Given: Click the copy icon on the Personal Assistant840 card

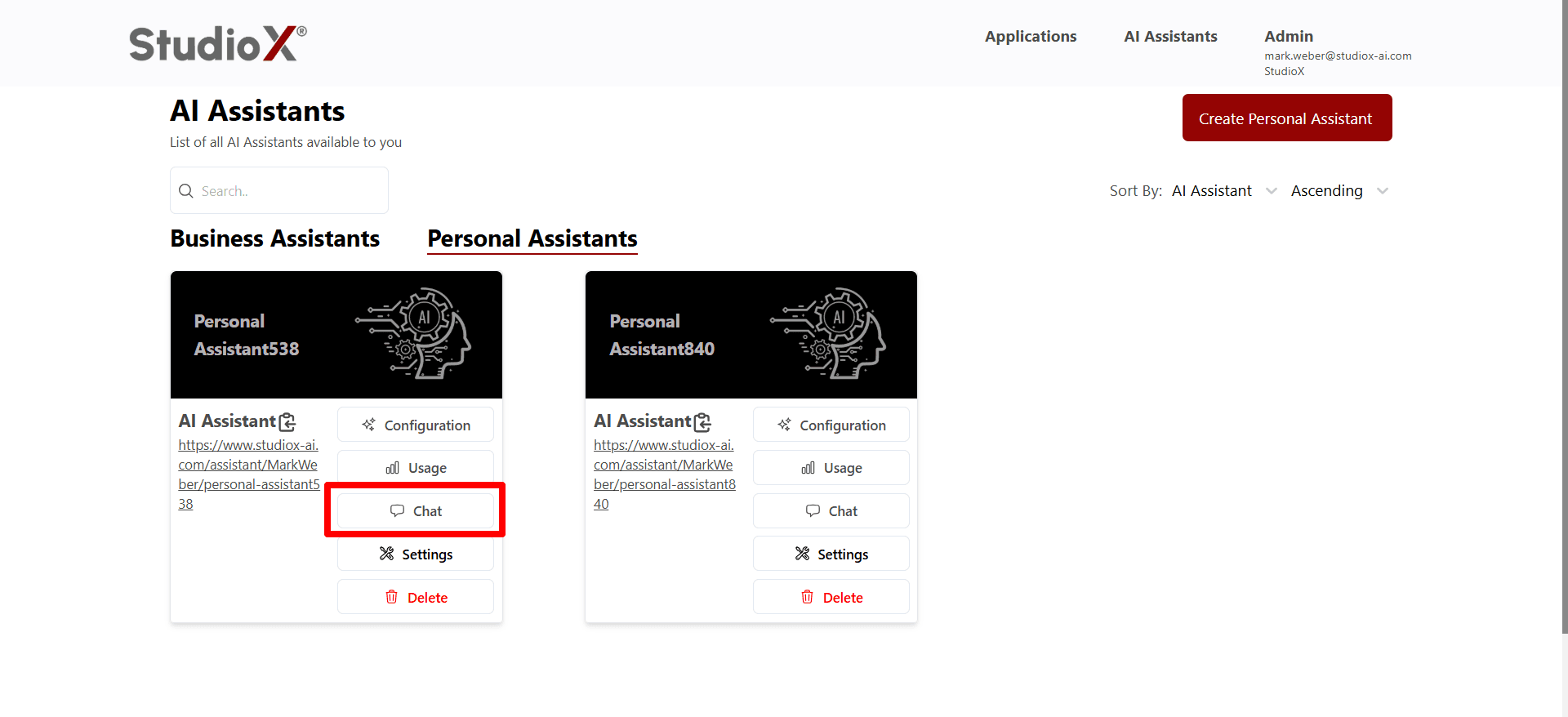Looking at the screenshot, I should coord(703,421).
